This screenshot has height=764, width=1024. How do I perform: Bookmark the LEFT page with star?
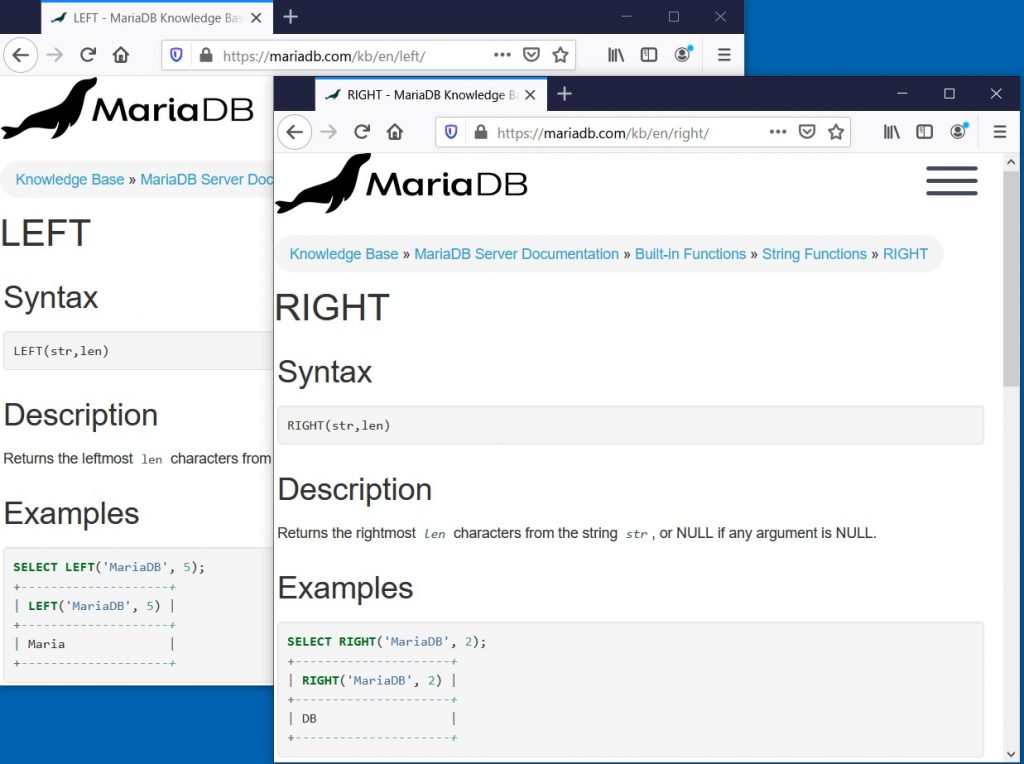(x=560, y=55)
